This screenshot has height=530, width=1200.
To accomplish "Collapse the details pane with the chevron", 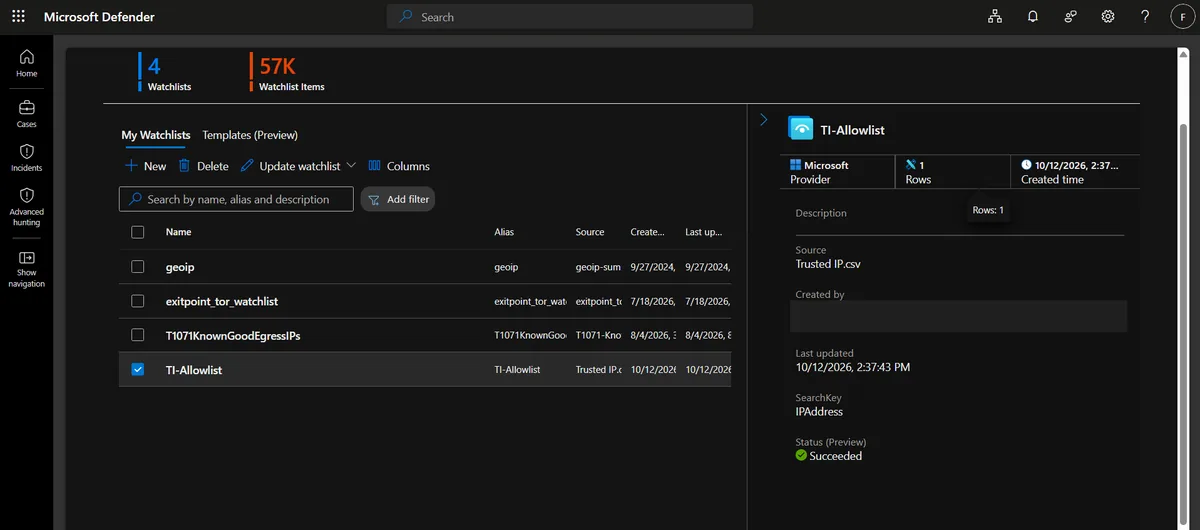I will [x=764, y=119].
